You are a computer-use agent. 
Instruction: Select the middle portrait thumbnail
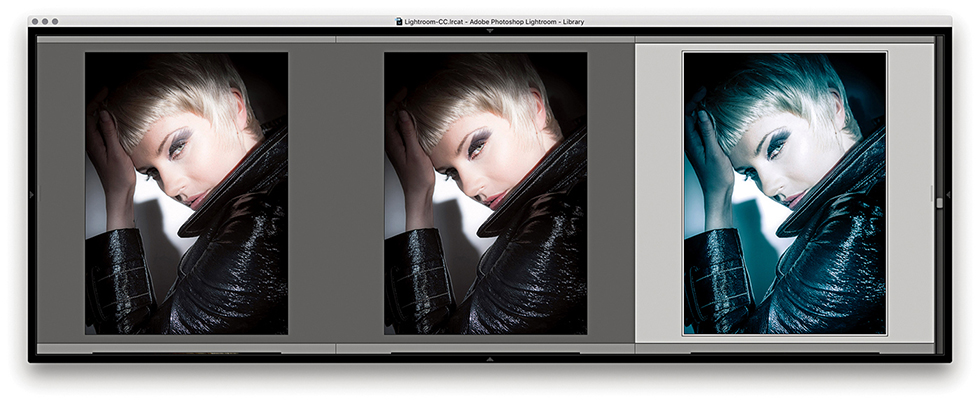(485, 193)
